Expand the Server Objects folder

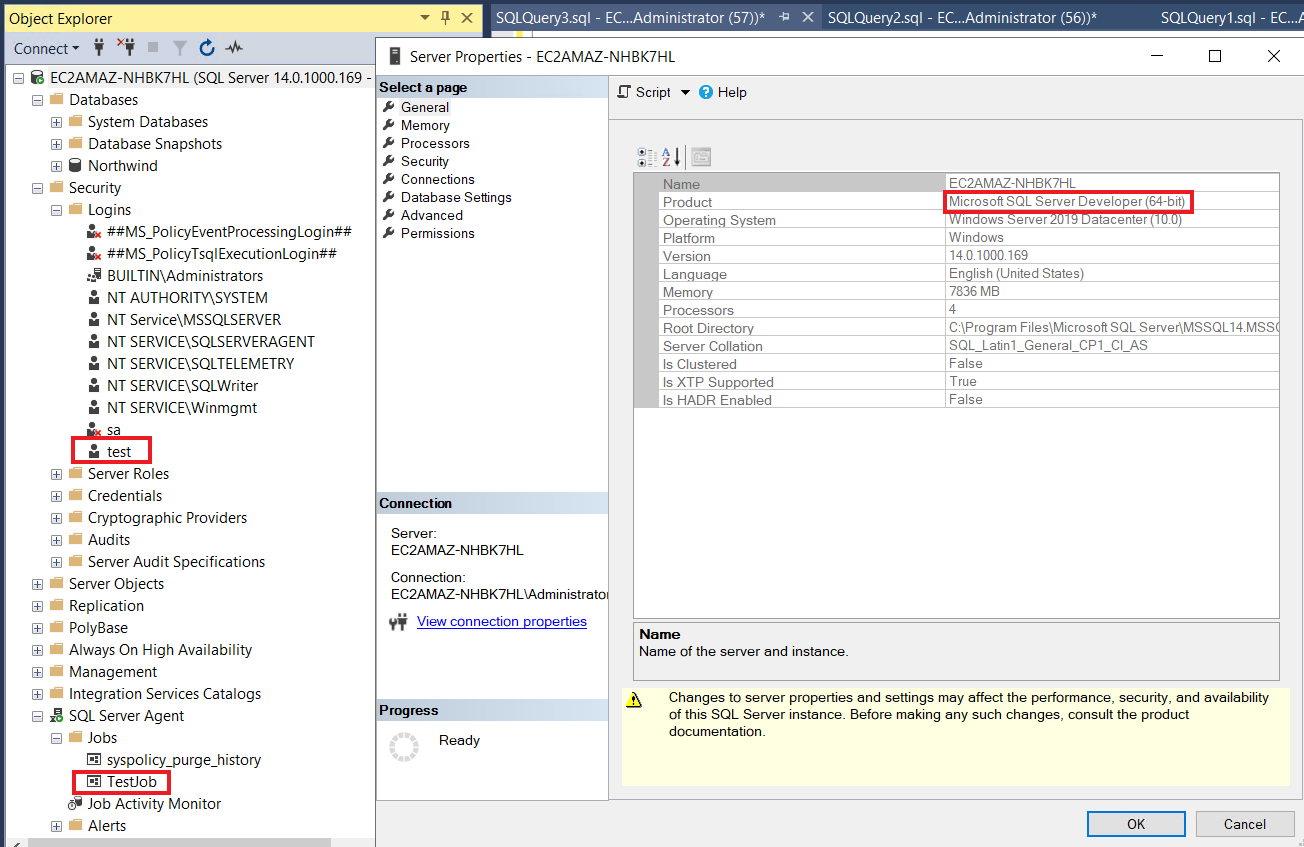(x=37, y=584)
